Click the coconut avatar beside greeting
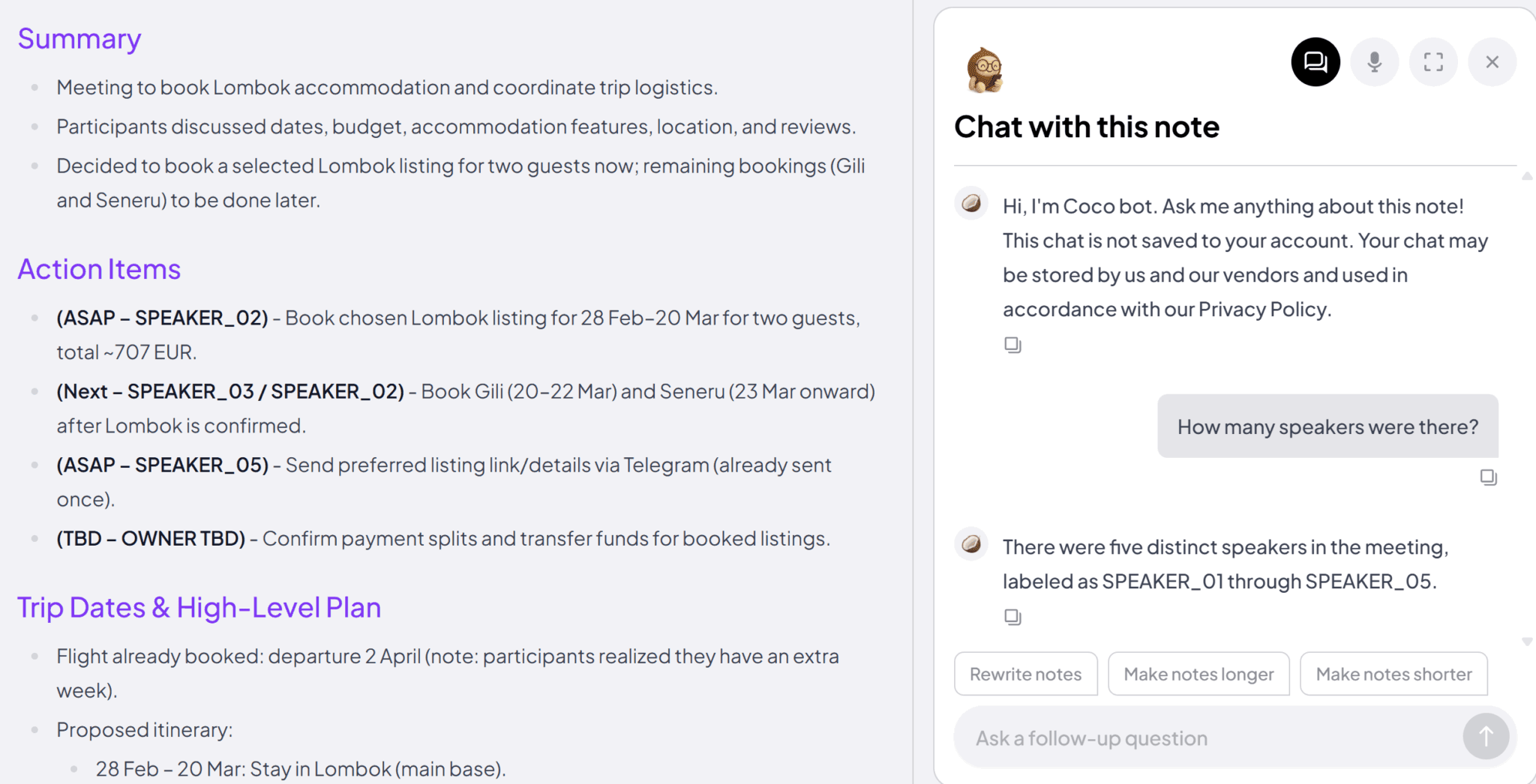Image resolution: width=1536 pixels, height=784 pixels. tap(971, 203)
